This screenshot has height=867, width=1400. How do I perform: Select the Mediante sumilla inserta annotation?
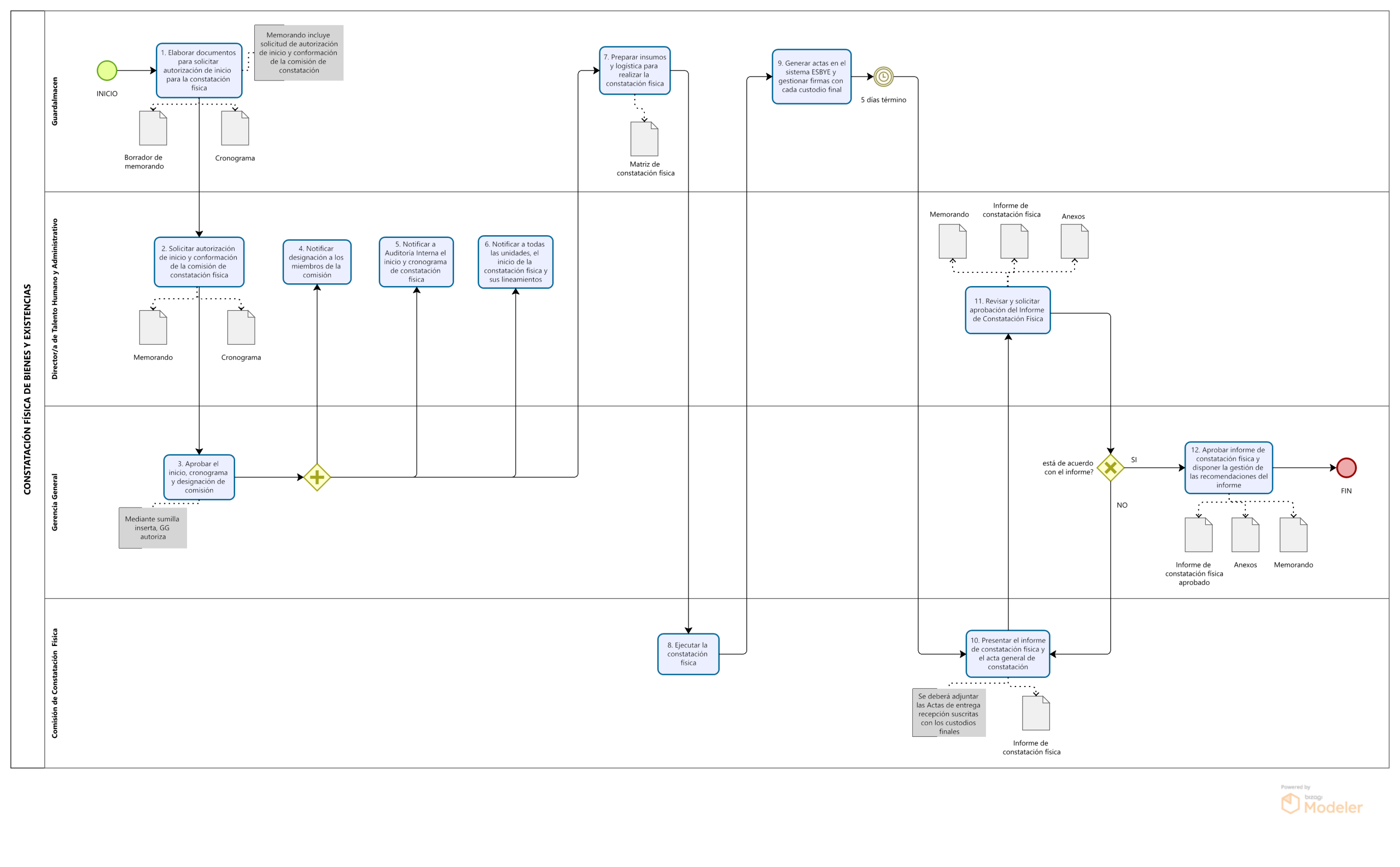coord(153,527)
